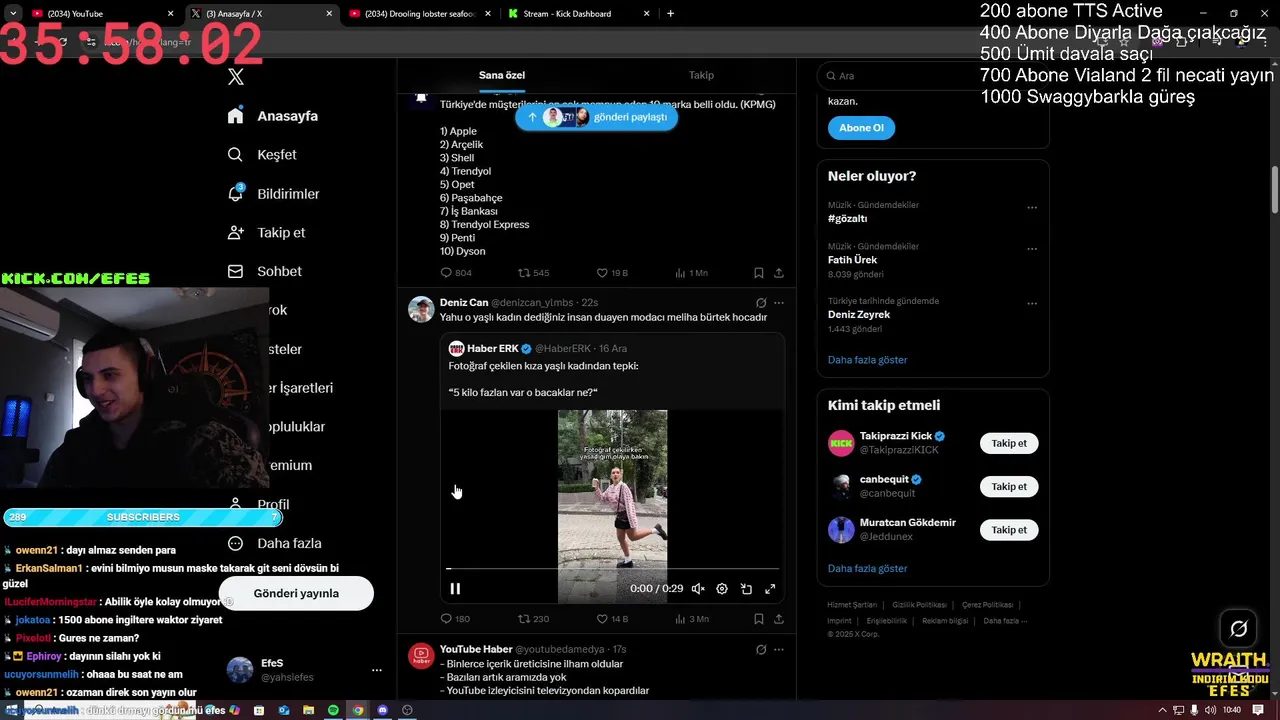The height and width of the screenshot is (720, 1280).
Task: Click page vertical scrollbar
Action: [x=1275, y=190]
